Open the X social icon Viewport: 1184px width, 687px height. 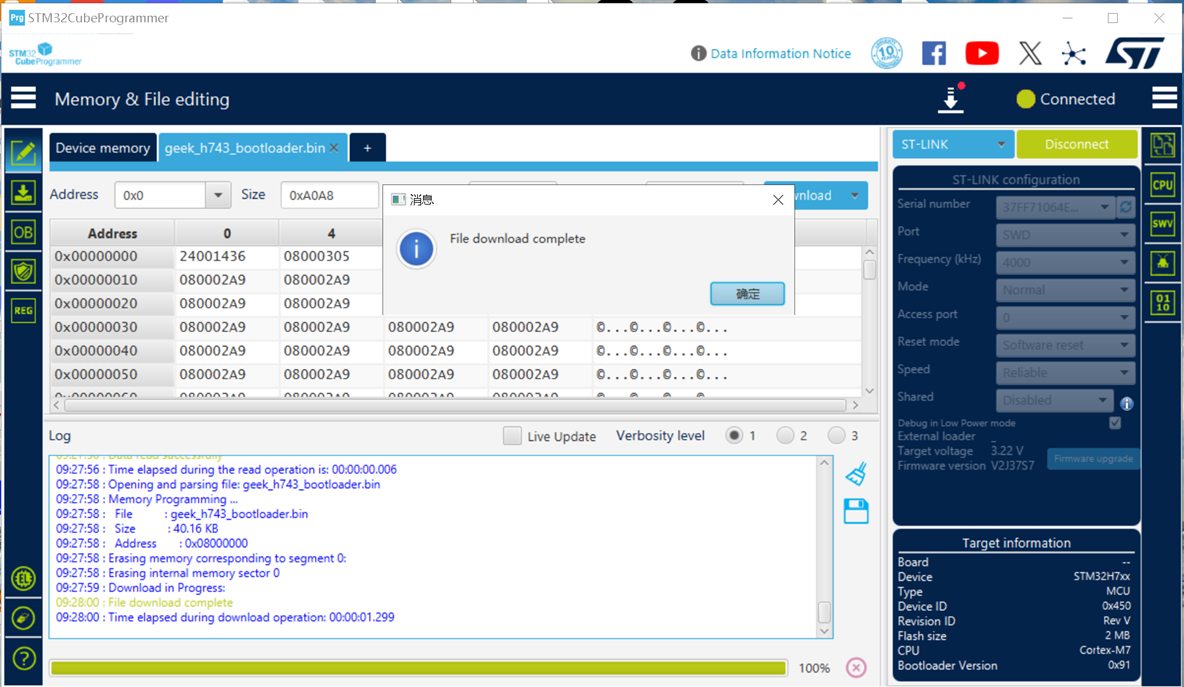tap(1030, 54)
